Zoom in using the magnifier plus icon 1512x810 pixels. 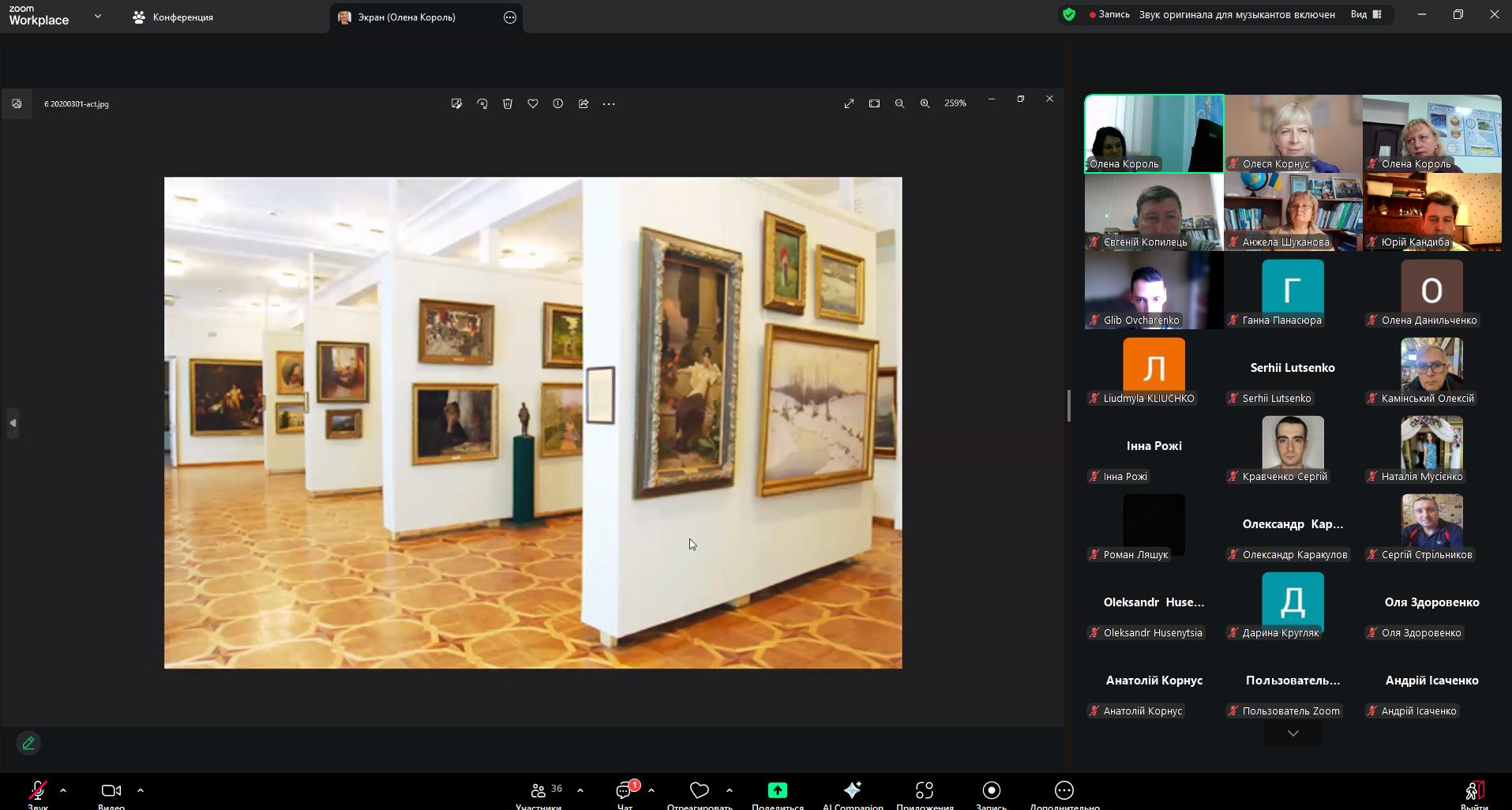tap(925, 103)
